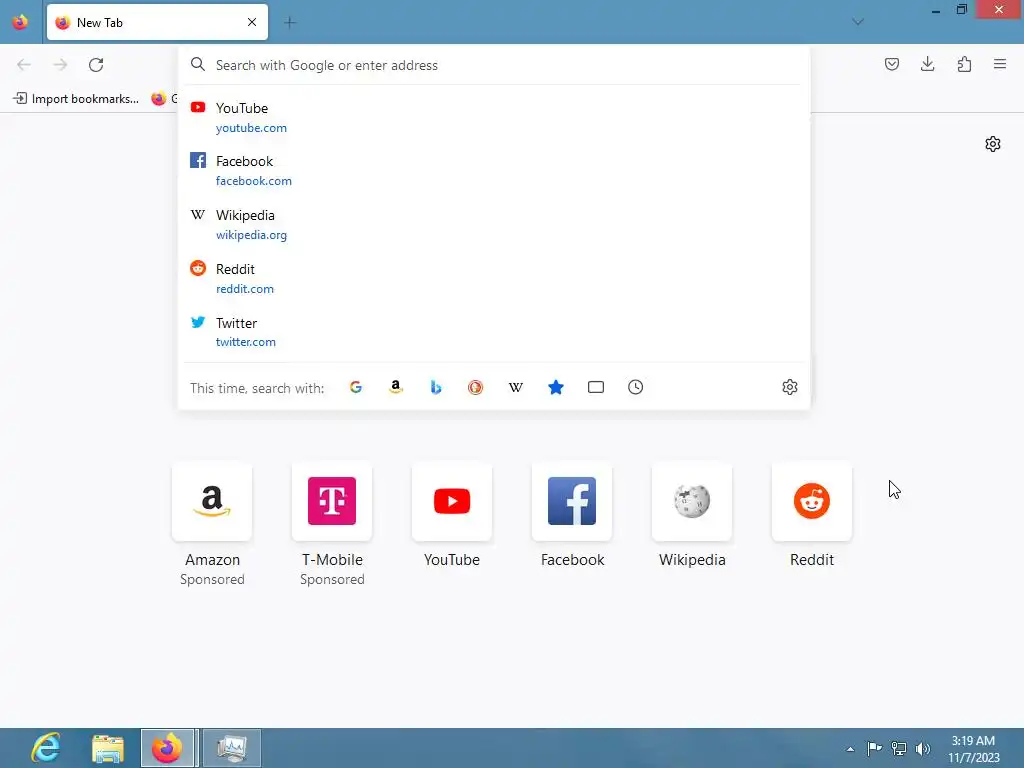Select the New Tab tab
Screen dimensions: 1024x768
pos(157,22)
